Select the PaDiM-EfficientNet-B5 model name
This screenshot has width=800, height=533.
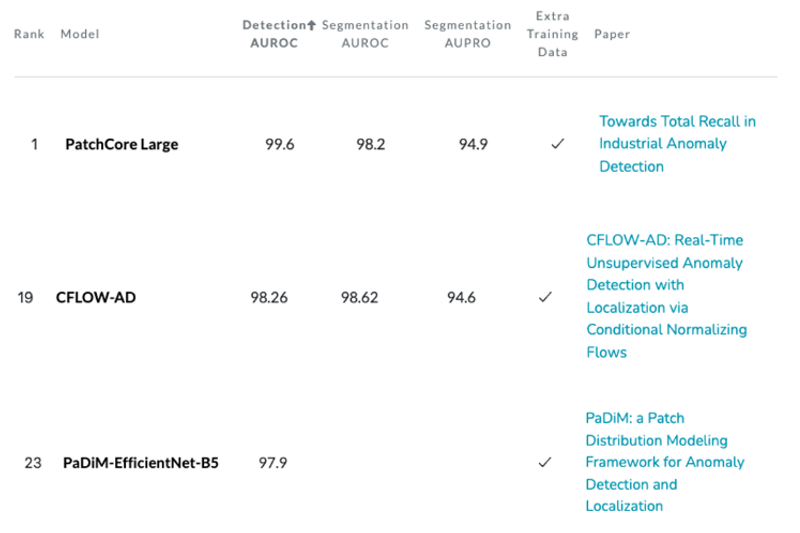(x=141, y=463)
